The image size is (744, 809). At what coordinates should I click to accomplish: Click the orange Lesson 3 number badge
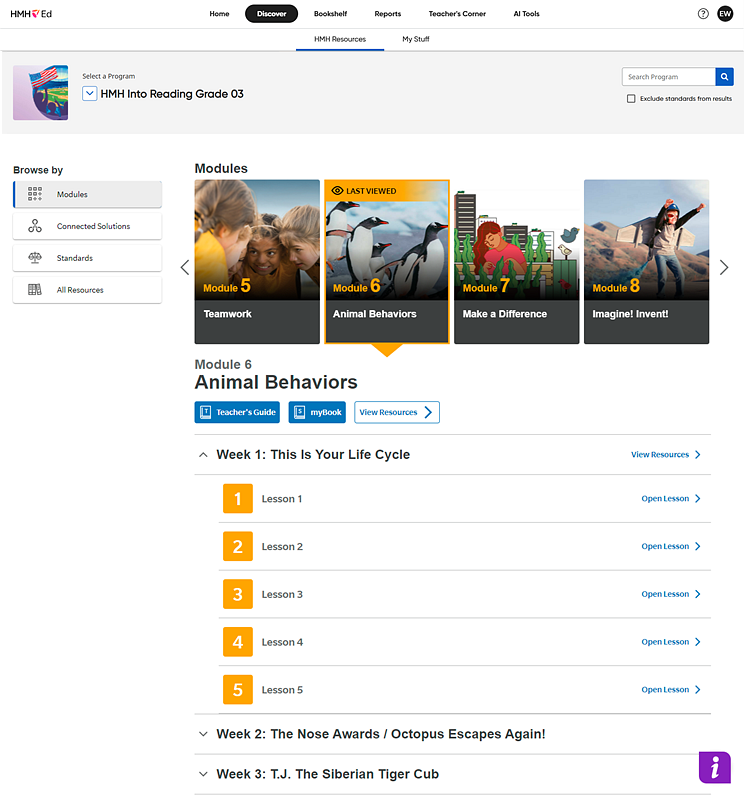coord(238,594)
